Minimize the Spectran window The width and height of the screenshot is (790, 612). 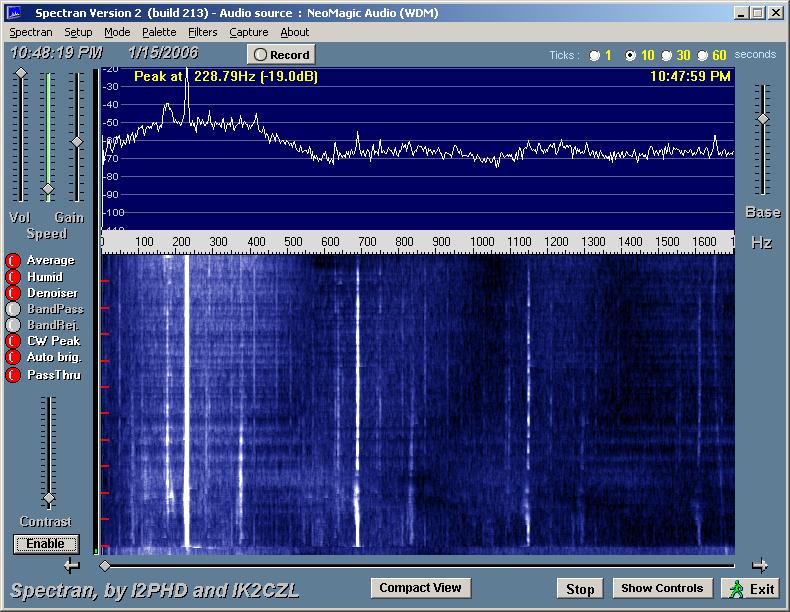(740, 13)
